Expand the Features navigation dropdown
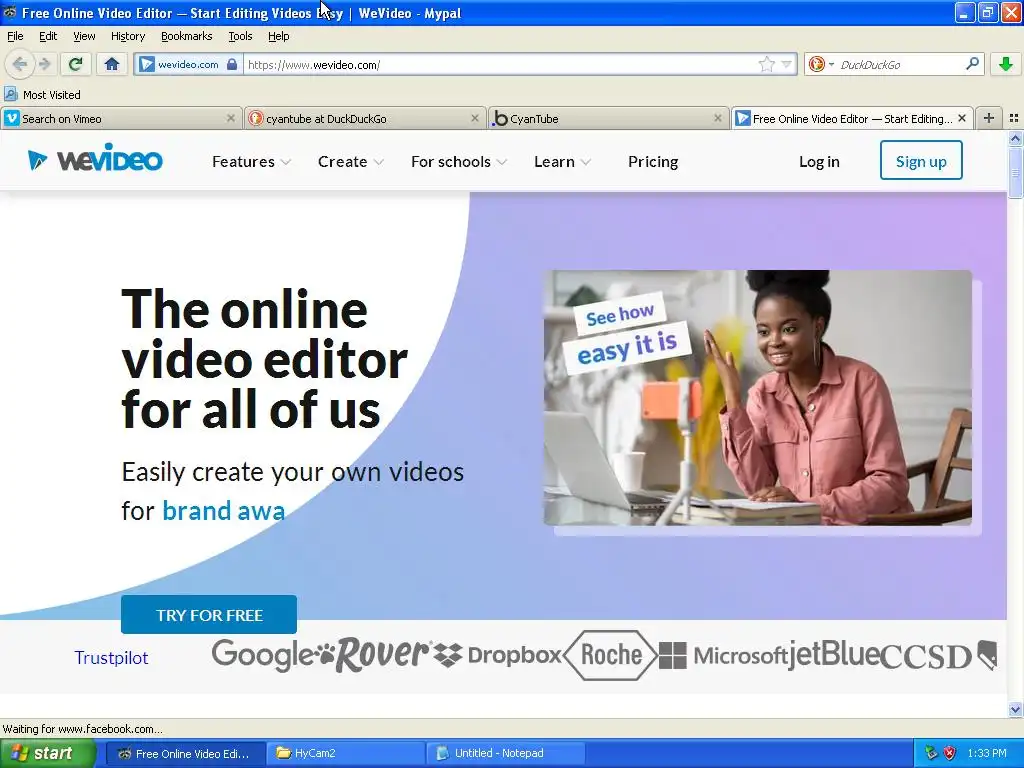Screen dimensions: 1024x768 point(251,161)
